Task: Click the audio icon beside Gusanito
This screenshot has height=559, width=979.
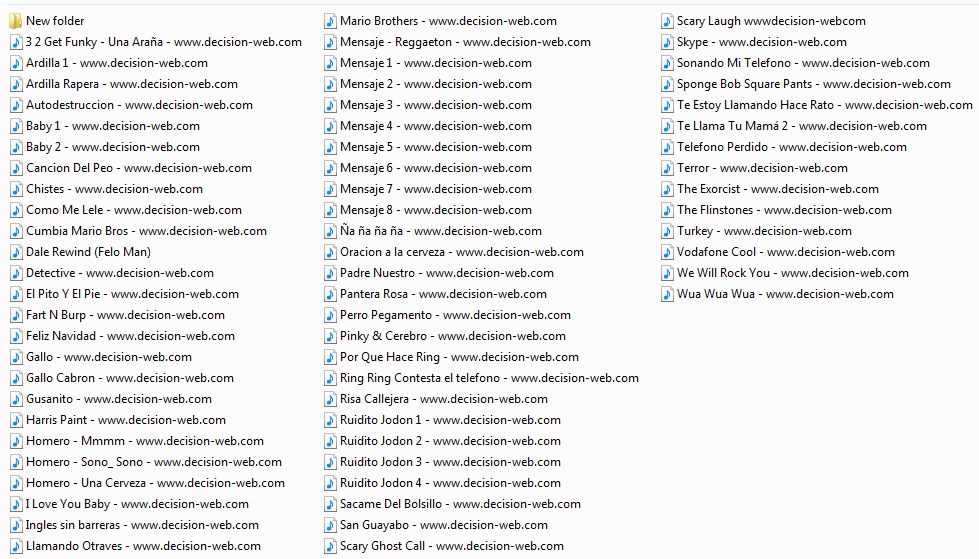Action: click(x=16, y=399)
